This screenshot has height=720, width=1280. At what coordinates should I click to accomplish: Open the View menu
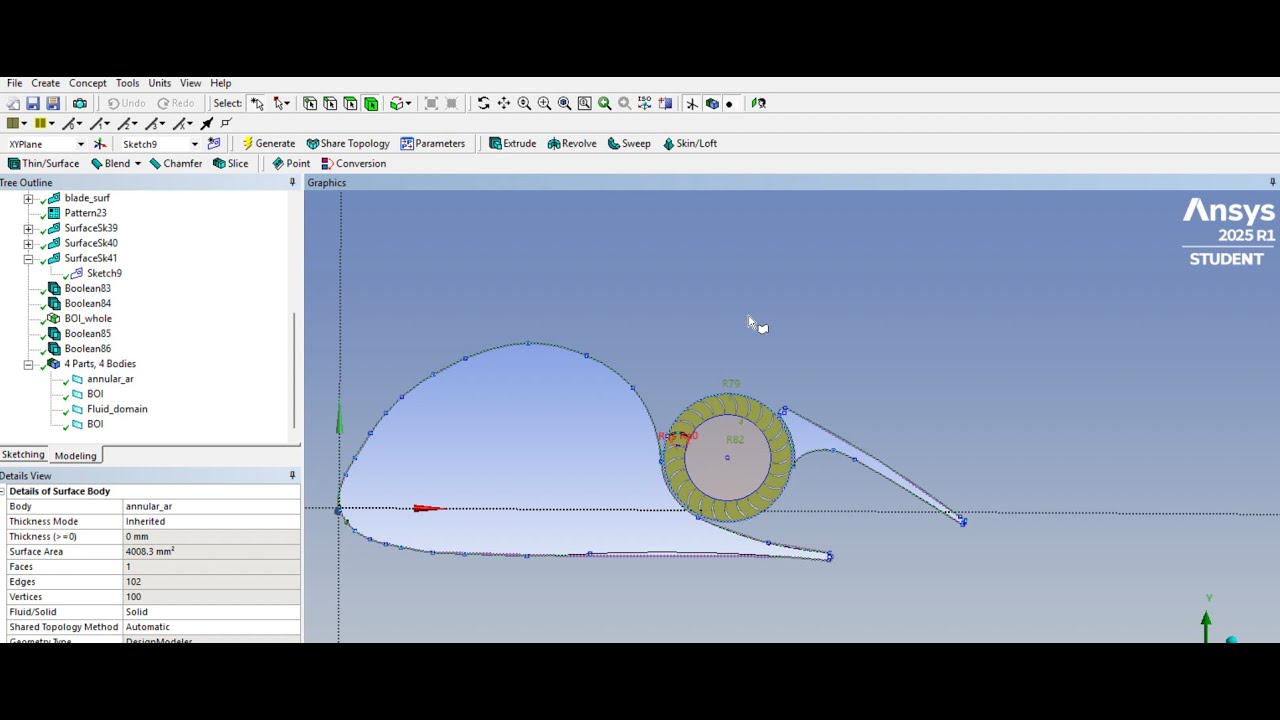(190, 83)
